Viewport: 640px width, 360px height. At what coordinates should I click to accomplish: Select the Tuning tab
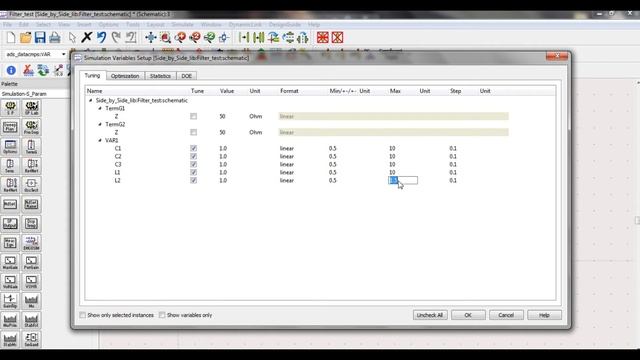92,76
